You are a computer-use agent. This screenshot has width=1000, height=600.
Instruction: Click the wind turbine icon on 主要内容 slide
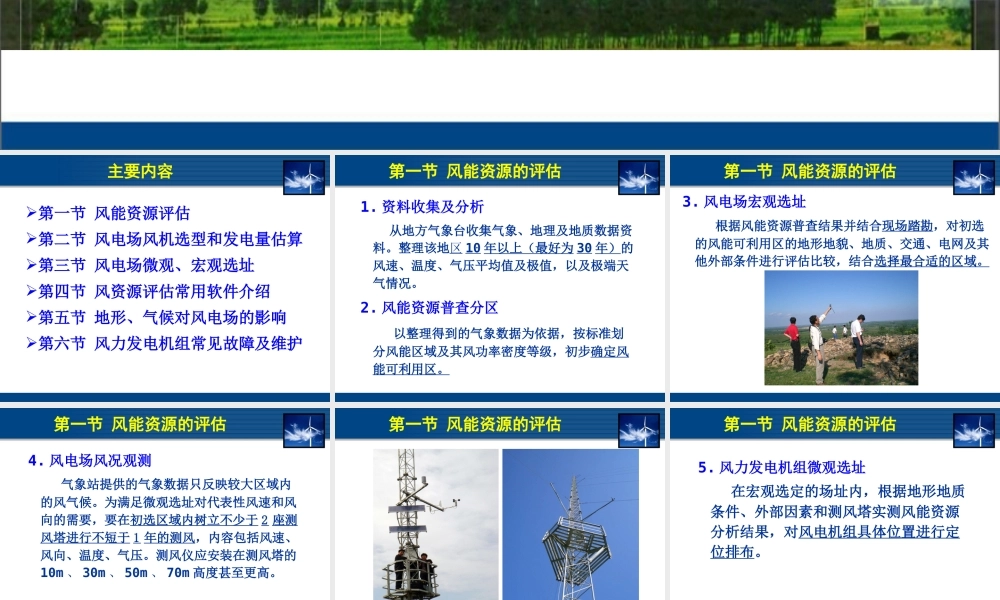pyautogui.click(x=304, y=177)
